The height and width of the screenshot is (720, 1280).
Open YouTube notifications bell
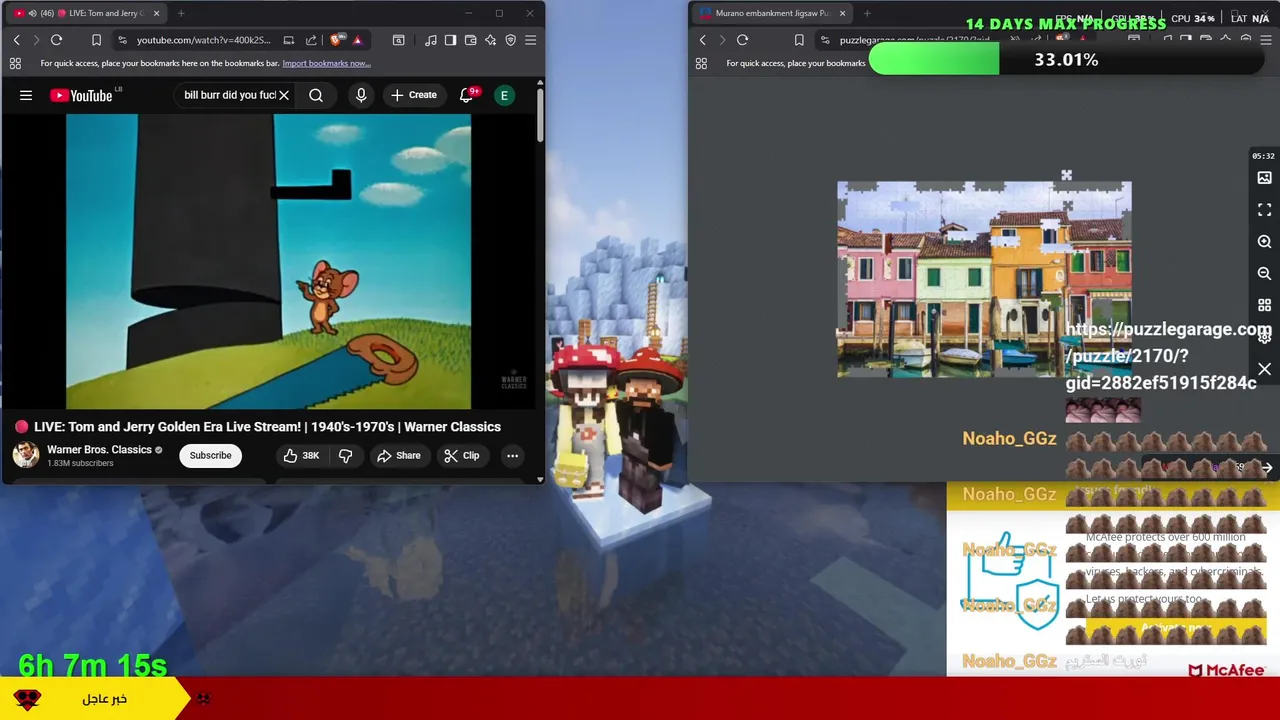pos(466,95)
